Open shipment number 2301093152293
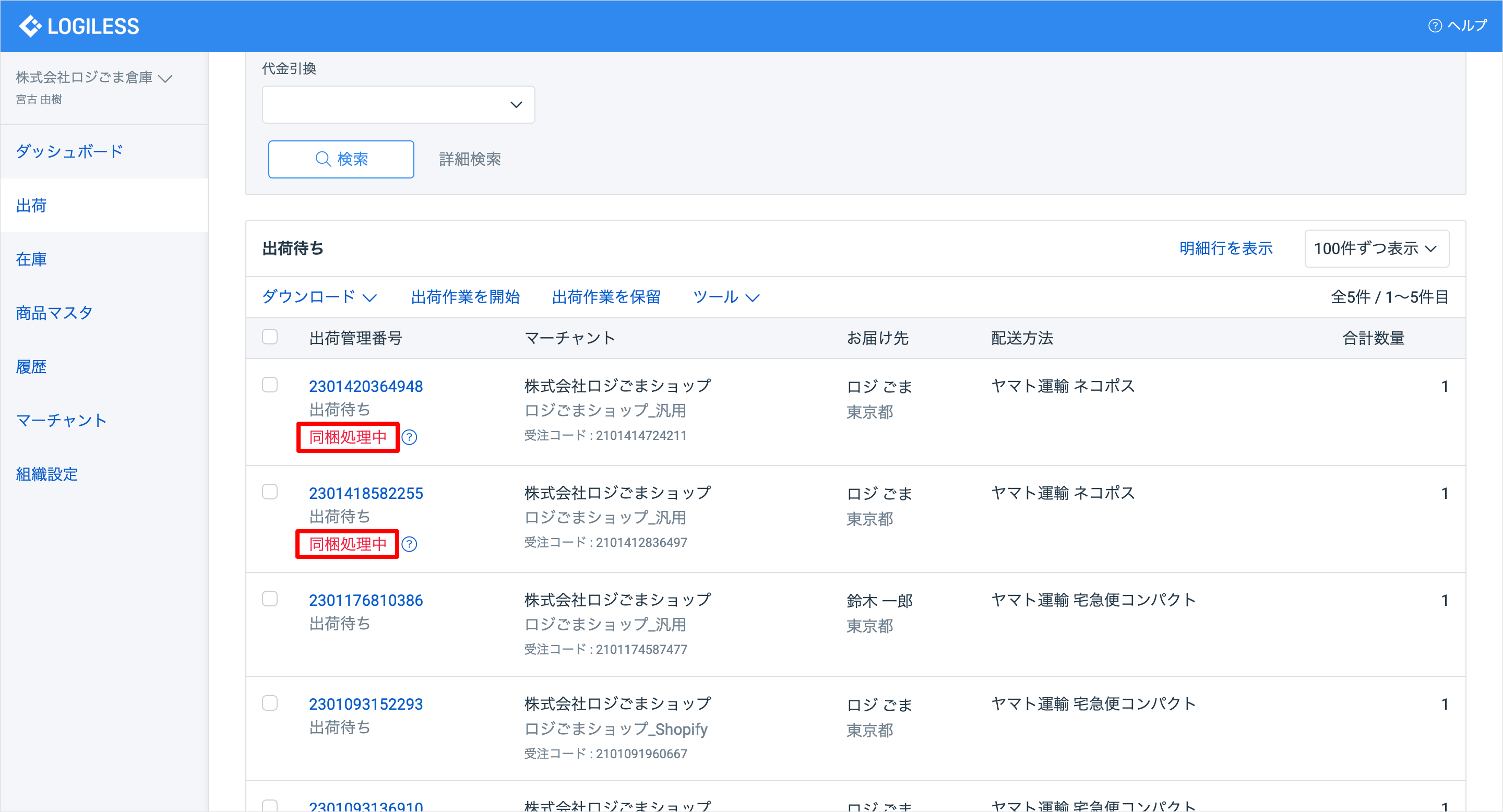1503x812 pixels. (366, 704)
